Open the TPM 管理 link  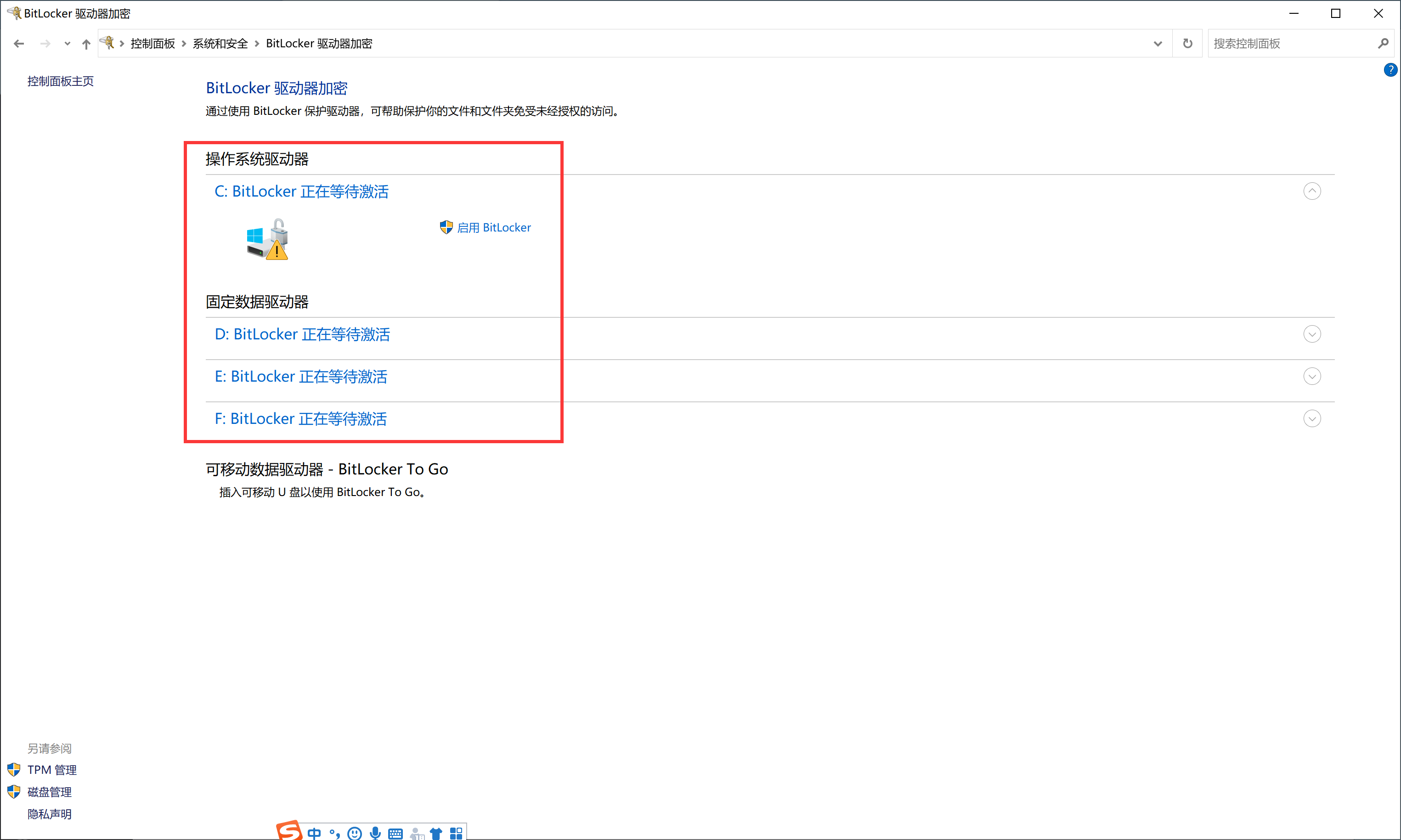point(51,770)
